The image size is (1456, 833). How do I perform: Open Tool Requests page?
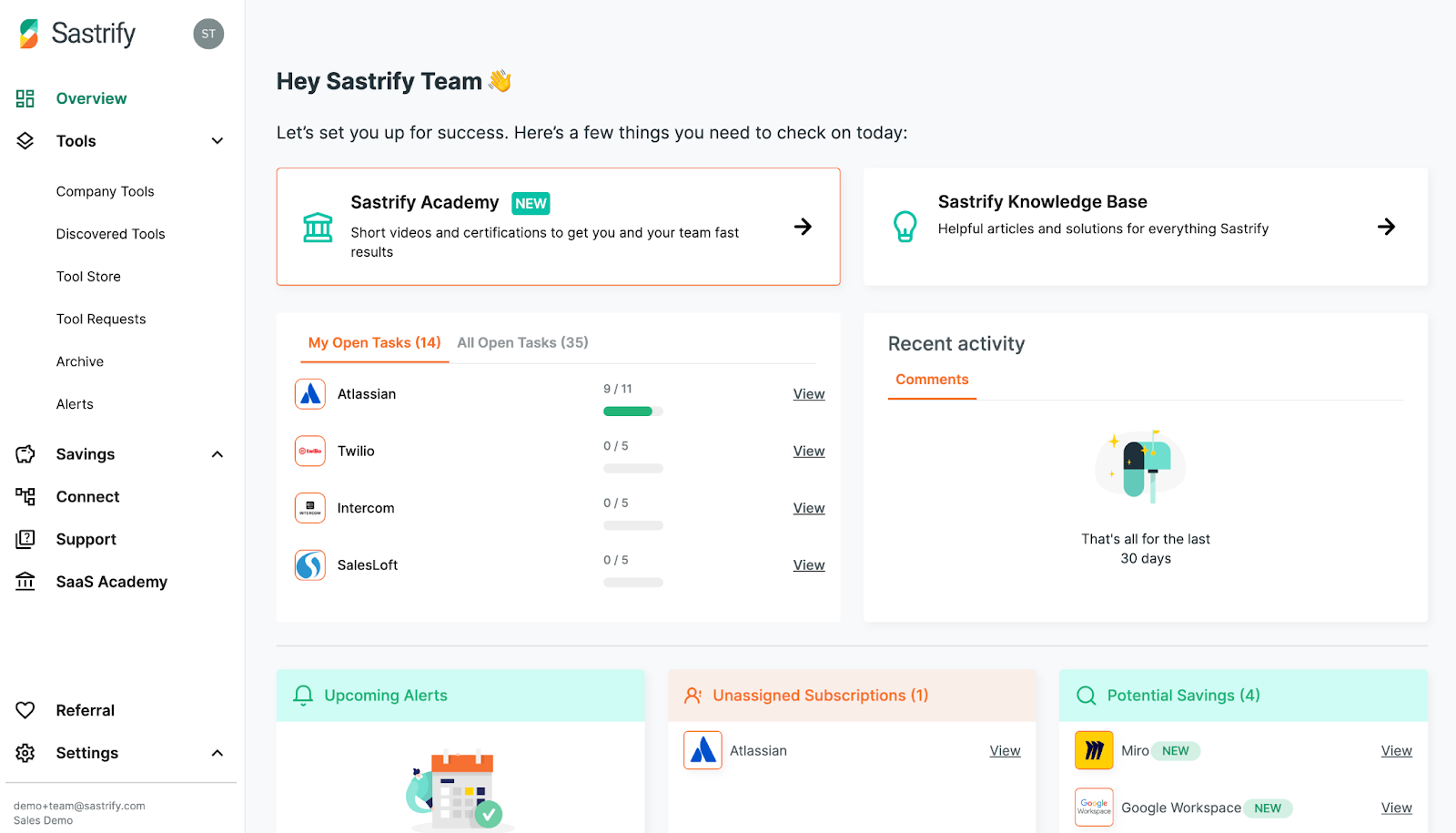(101, 319)
